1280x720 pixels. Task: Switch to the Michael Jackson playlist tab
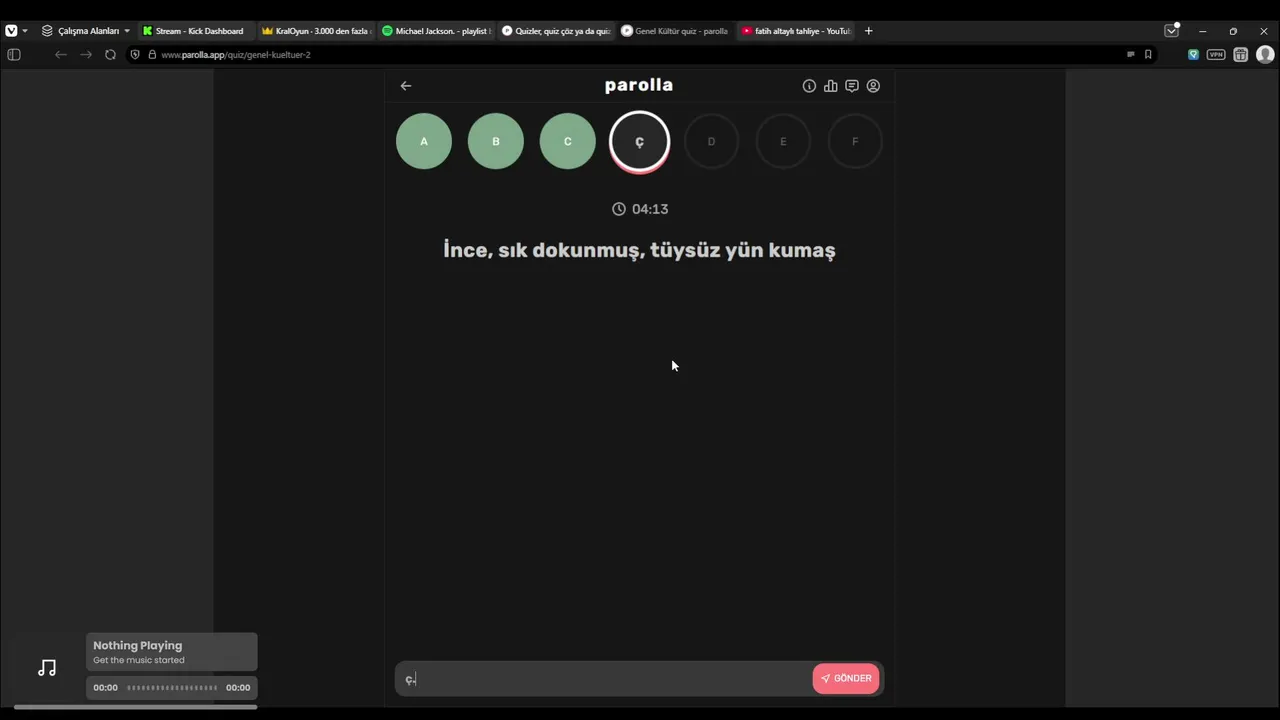435,31
